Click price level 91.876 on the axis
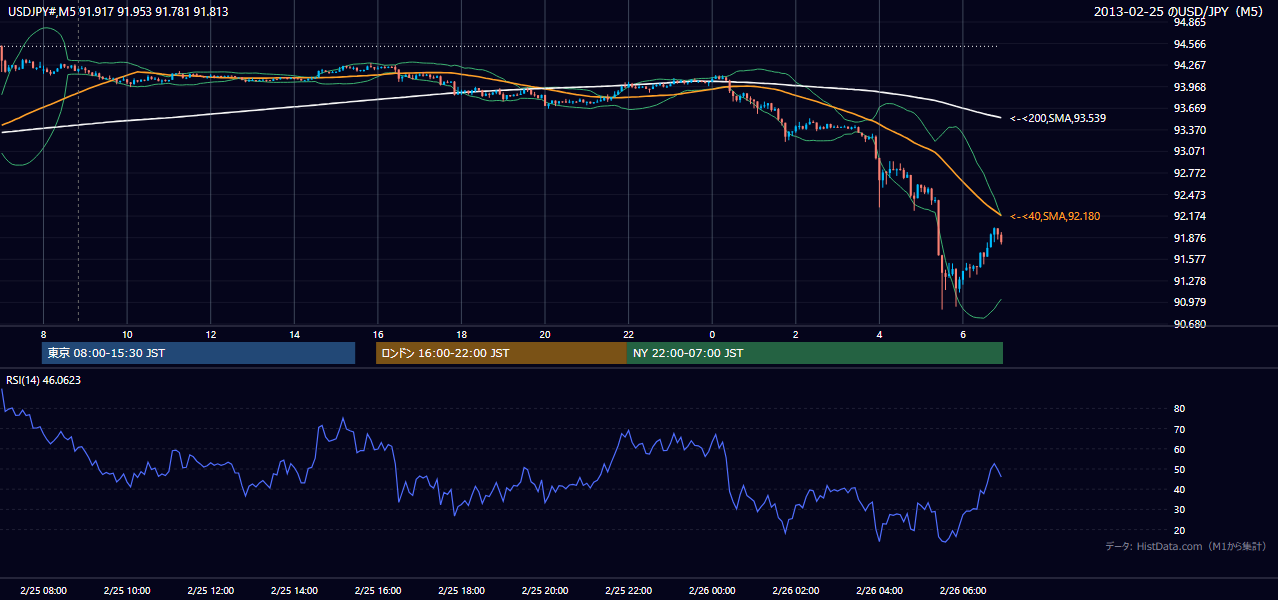This screenshot has height=600, width=1278. (1189, 238)
